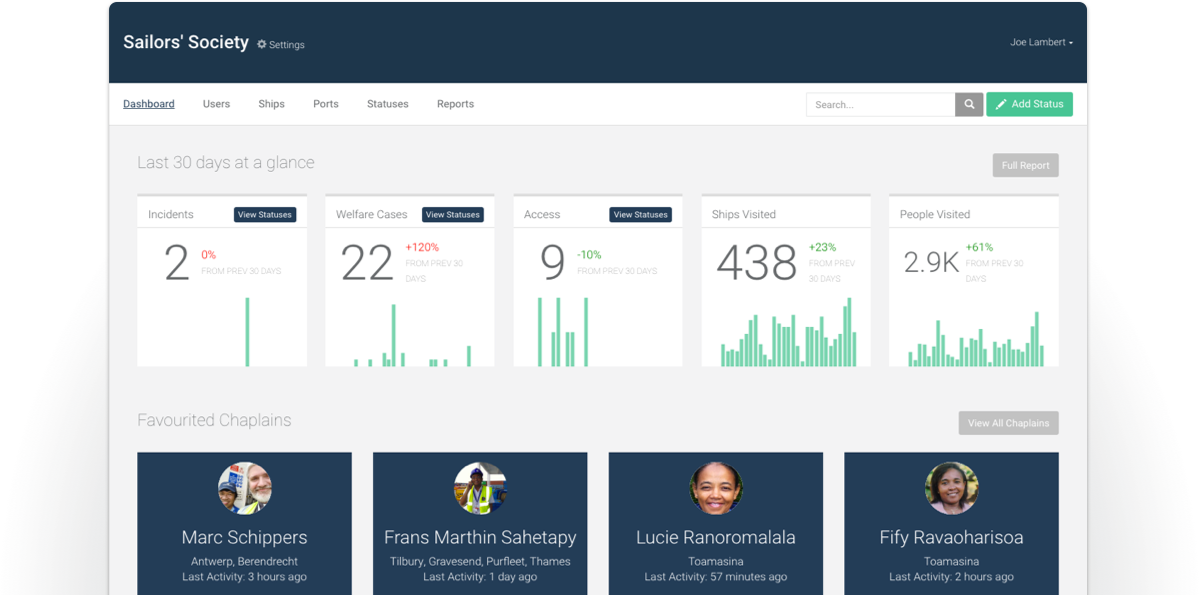Go to the Dashboard tab
The image size is (1199, 595).
point(148,104)
